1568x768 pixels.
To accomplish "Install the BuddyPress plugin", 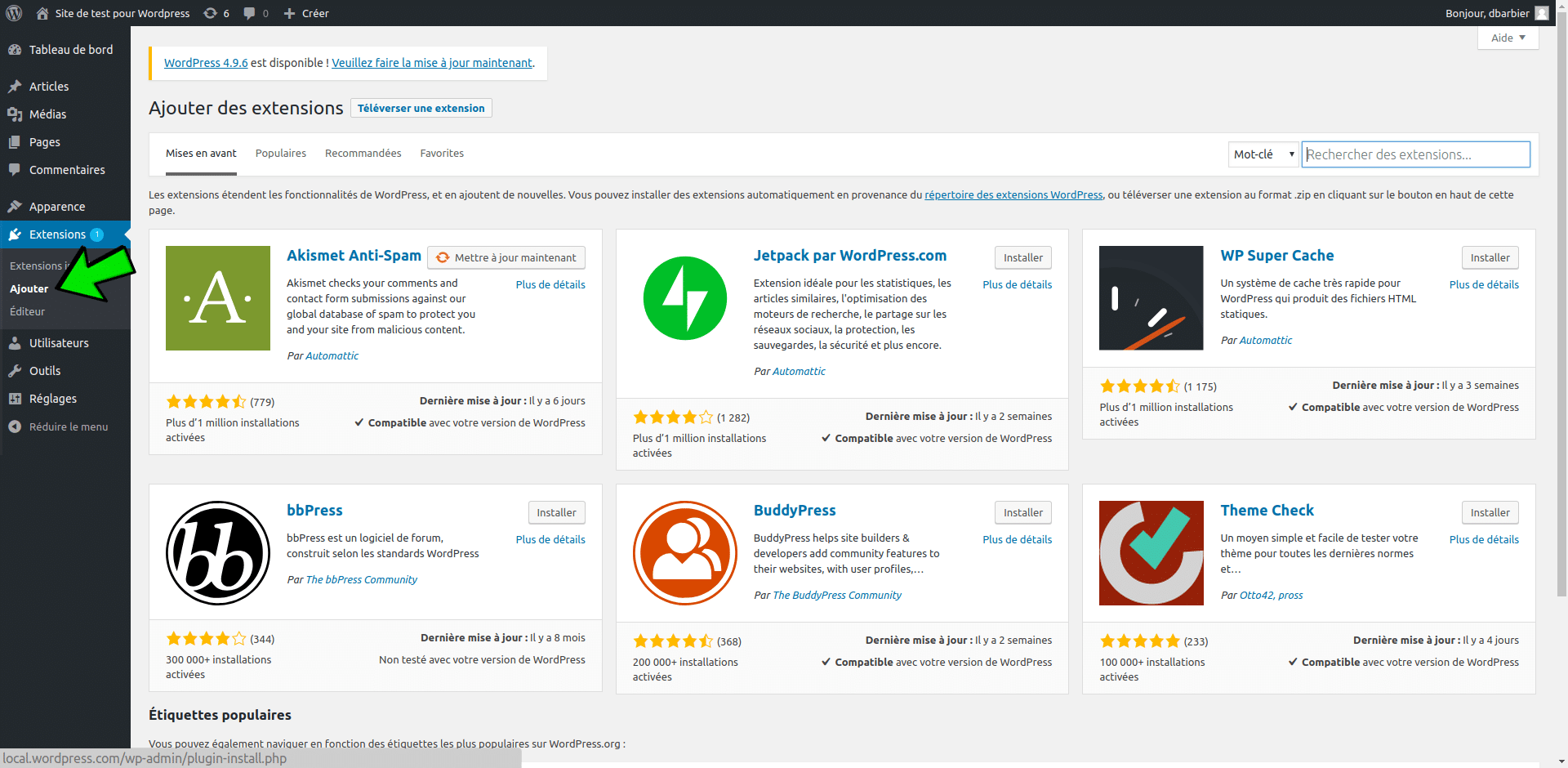I will [1023, 512].
